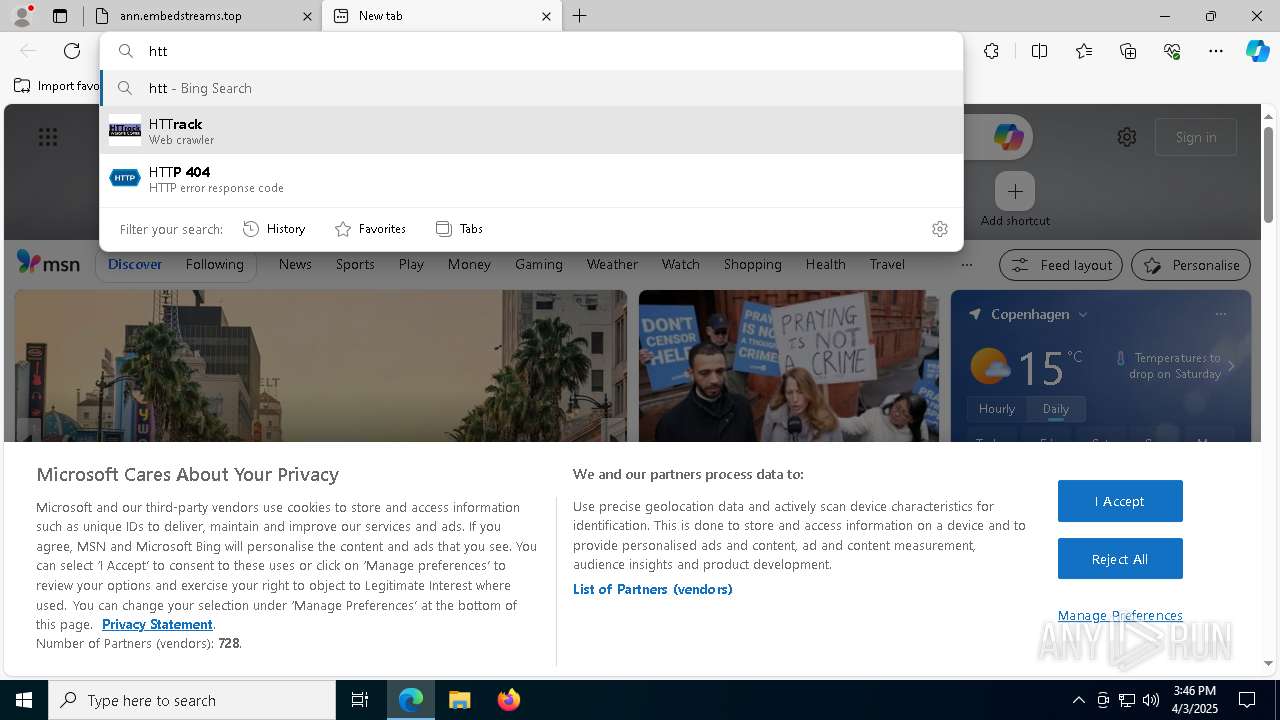1280x720 pixels.
Task: Click the Copilot icon in search box
Action: [x=1008, y=137]
